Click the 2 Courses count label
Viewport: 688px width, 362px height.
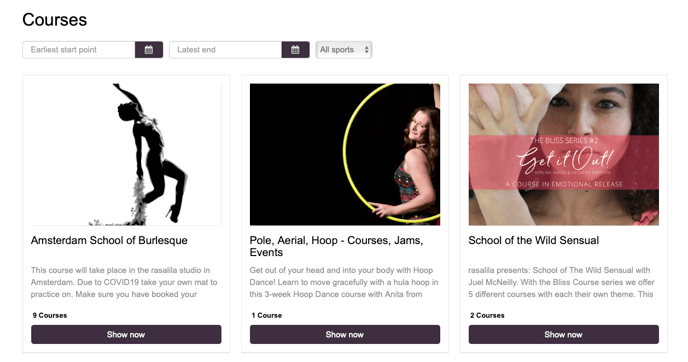tap(487, 315)
